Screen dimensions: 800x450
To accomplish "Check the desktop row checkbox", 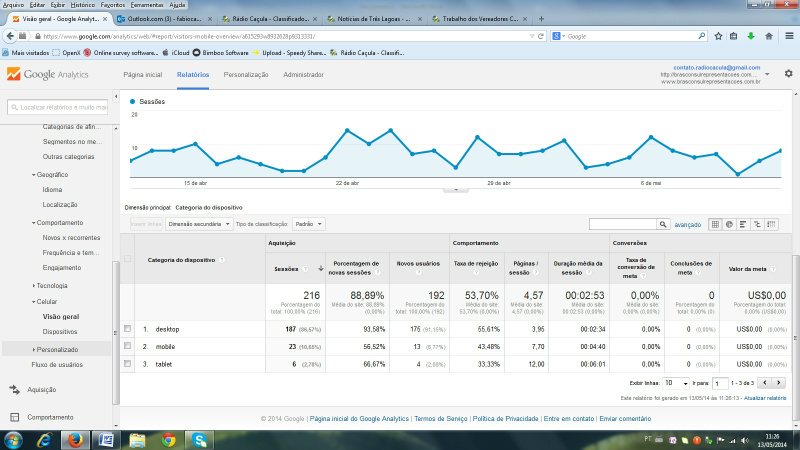I will 127,328.
